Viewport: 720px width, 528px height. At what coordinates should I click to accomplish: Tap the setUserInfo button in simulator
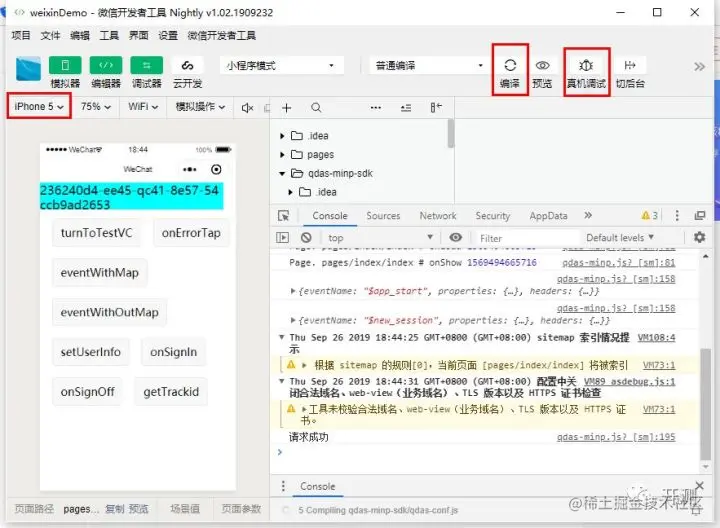[x=90, y=352]
